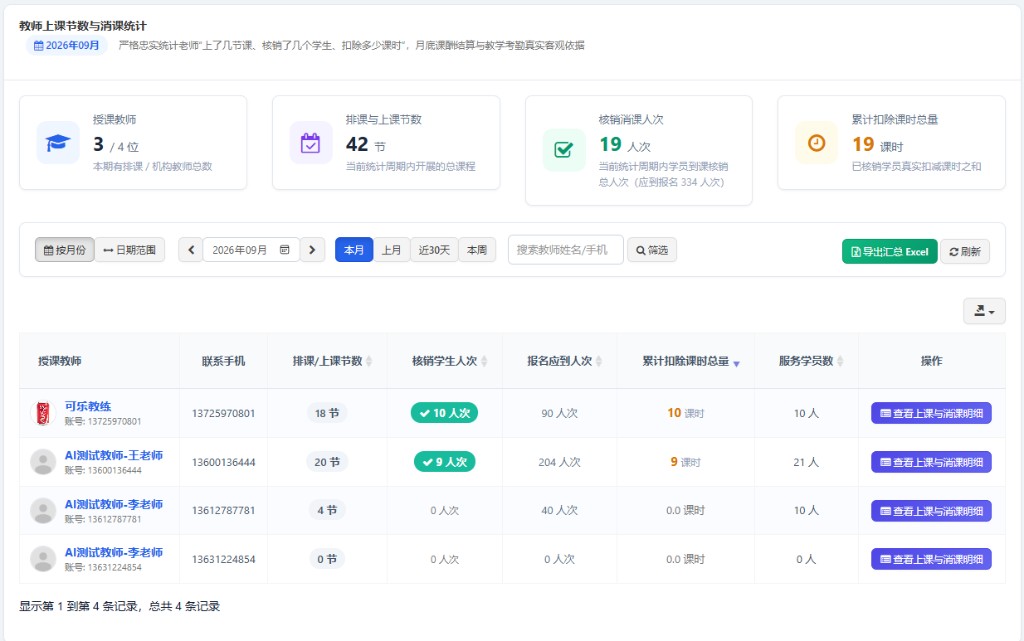Click avatar of AI测试教师-王老师
The width and height of the screenshot is (1024, 641).
tap(43, 462)
